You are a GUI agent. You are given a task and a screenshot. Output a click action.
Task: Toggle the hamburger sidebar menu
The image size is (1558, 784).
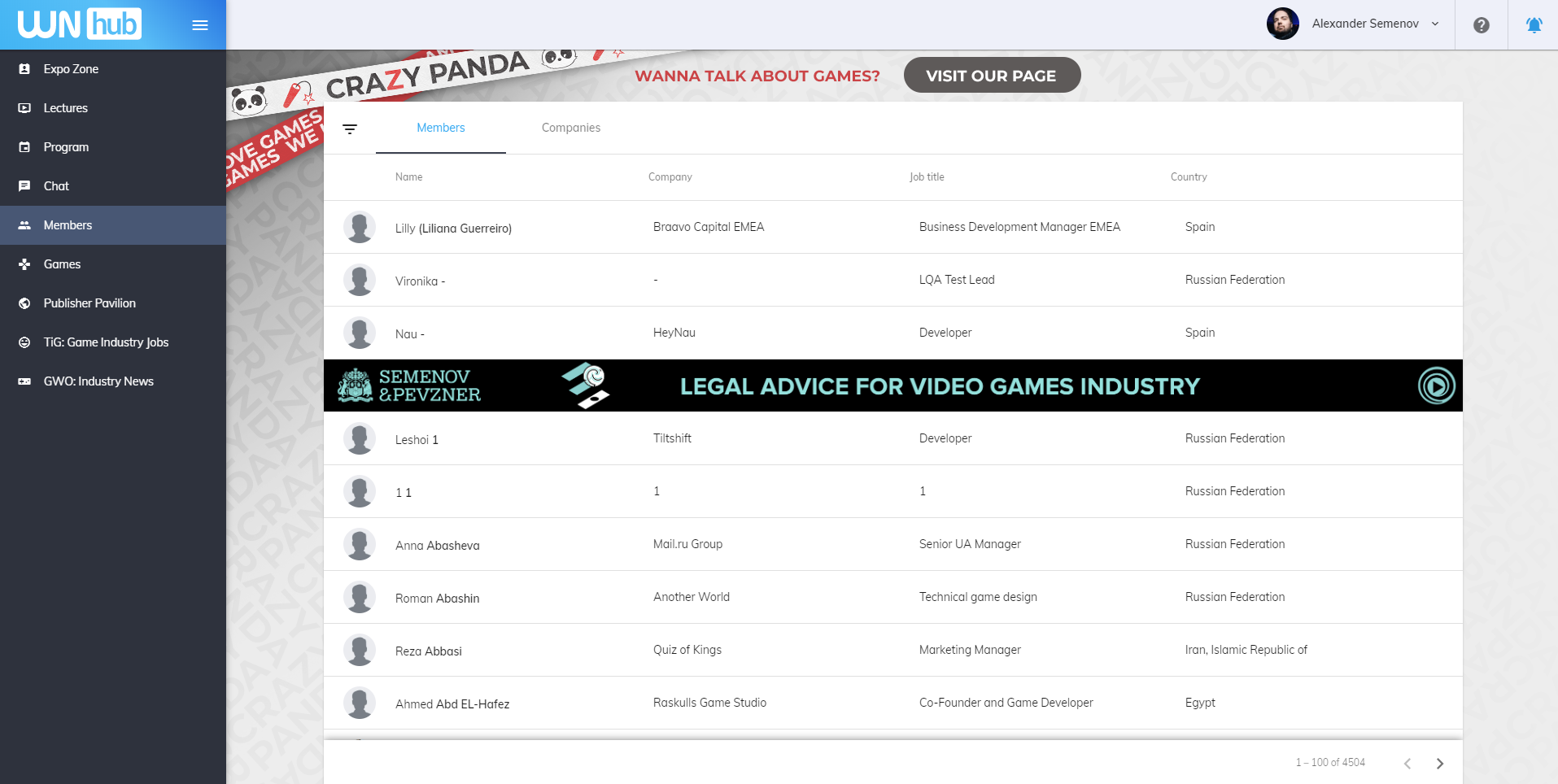pos(200,25)
